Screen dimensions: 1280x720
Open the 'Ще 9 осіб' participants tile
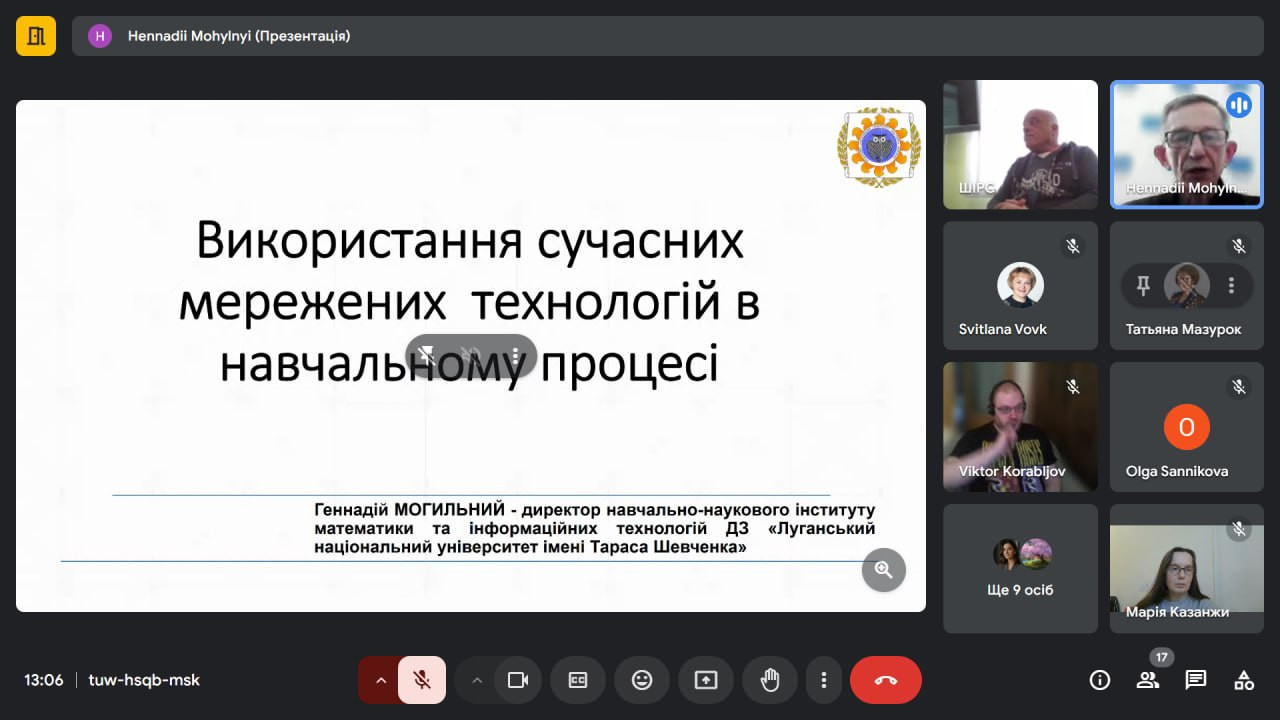click(1020, 568)
